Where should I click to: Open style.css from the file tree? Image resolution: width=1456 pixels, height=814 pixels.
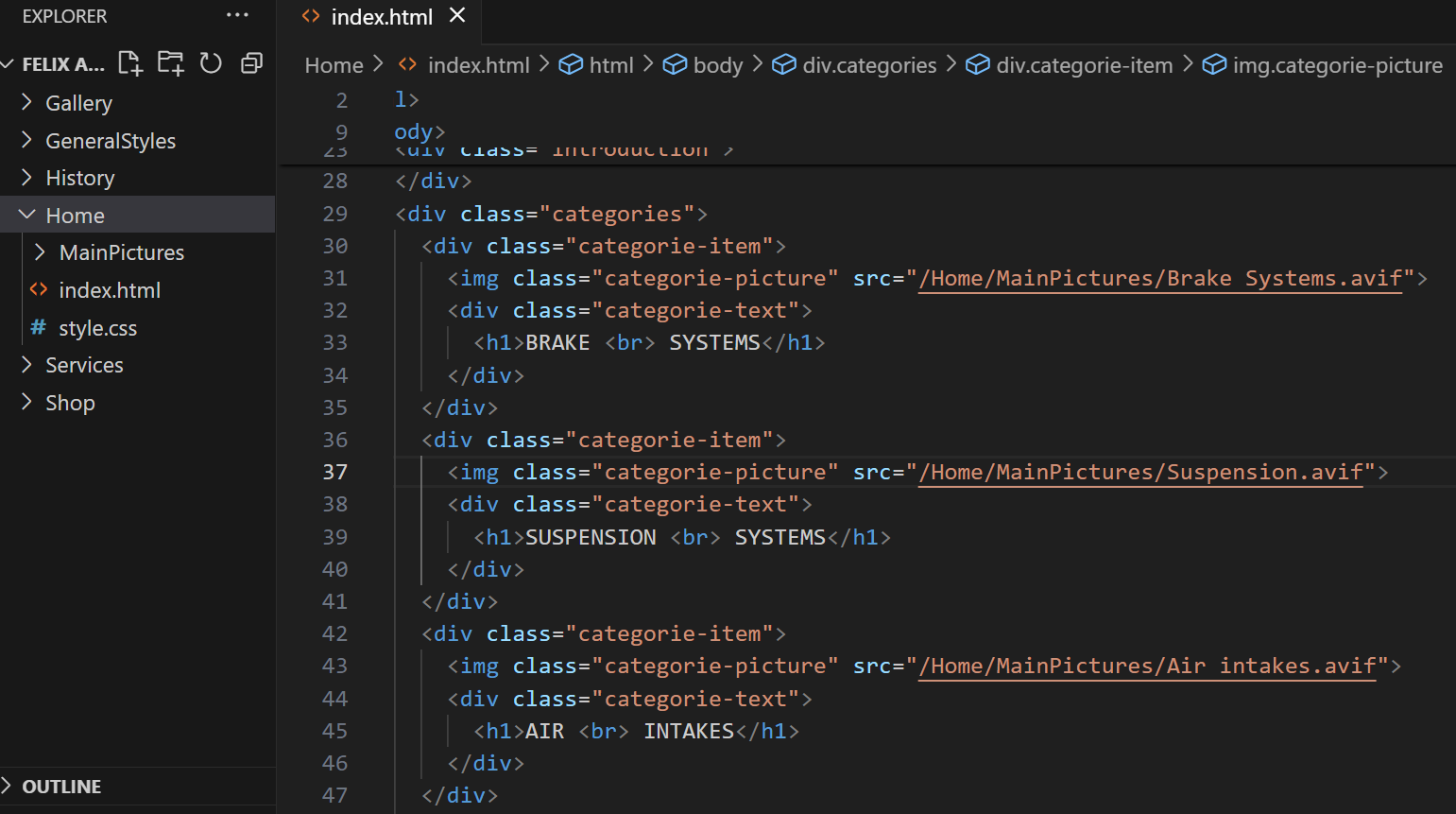[97, 328]
